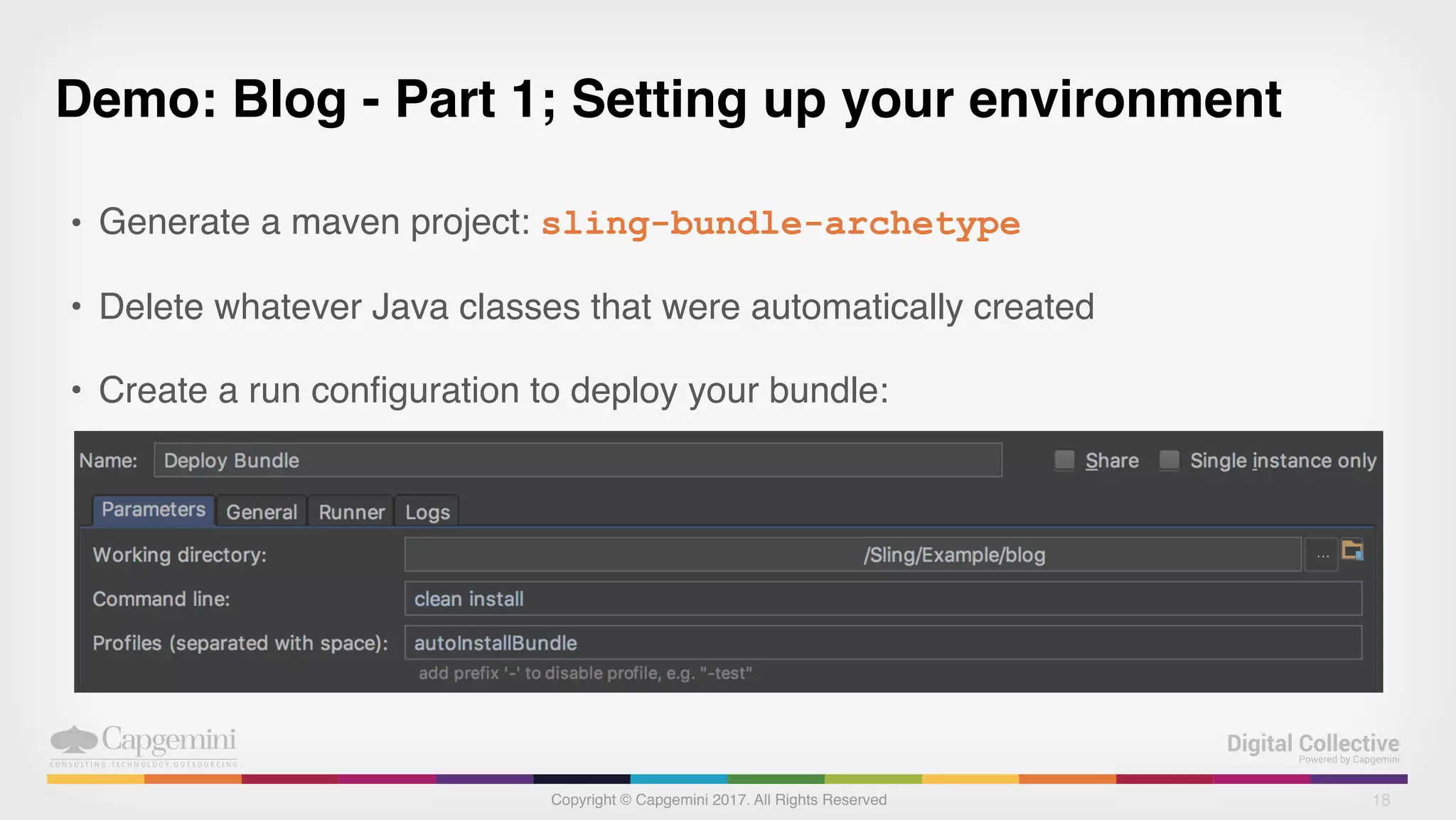This screenshot has width=1456, height=820.
Task: Click the 'Command line:' label
Action: pos(161,599)
